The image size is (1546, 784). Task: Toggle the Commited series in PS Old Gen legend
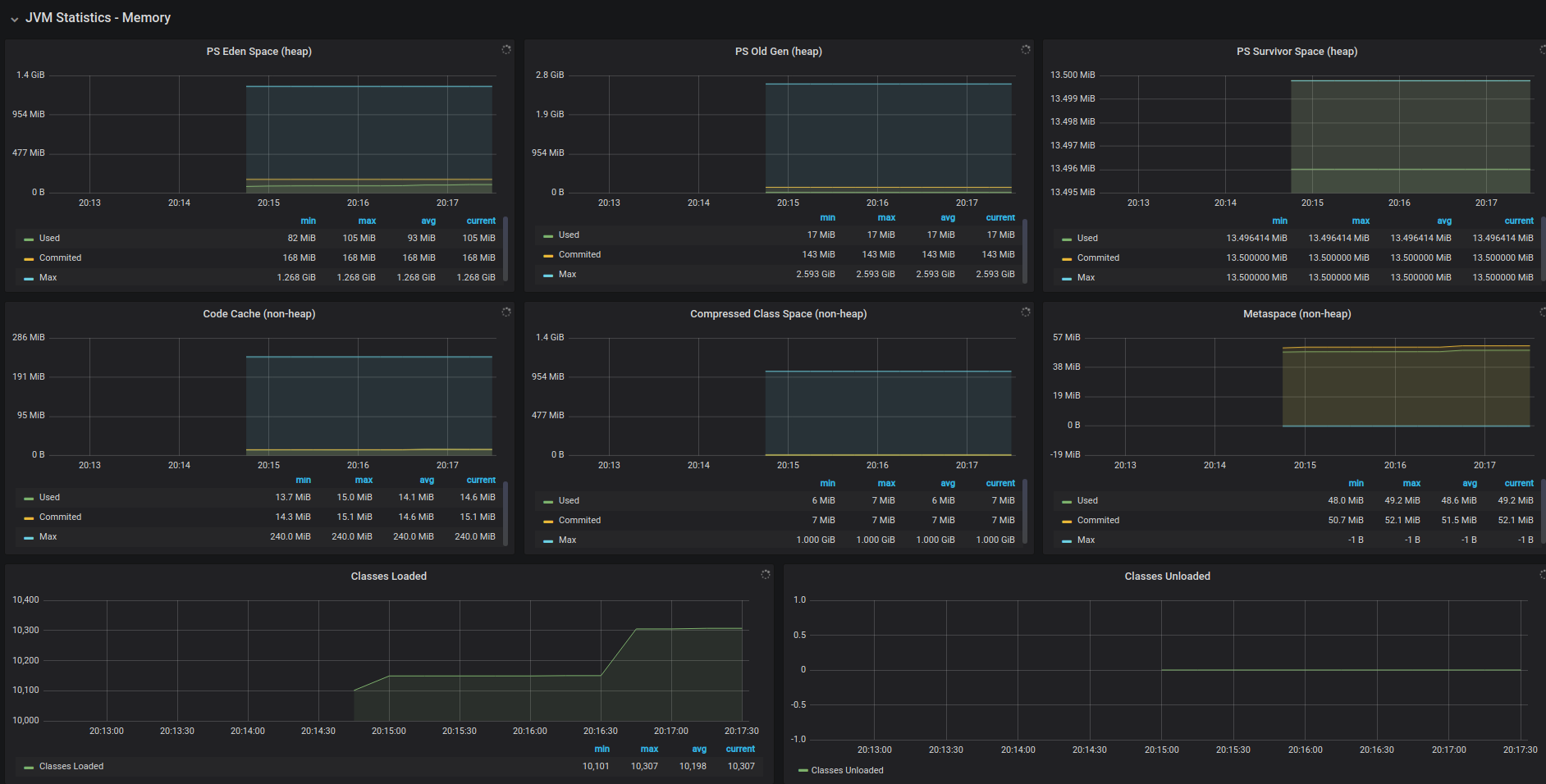coord(579,255)
